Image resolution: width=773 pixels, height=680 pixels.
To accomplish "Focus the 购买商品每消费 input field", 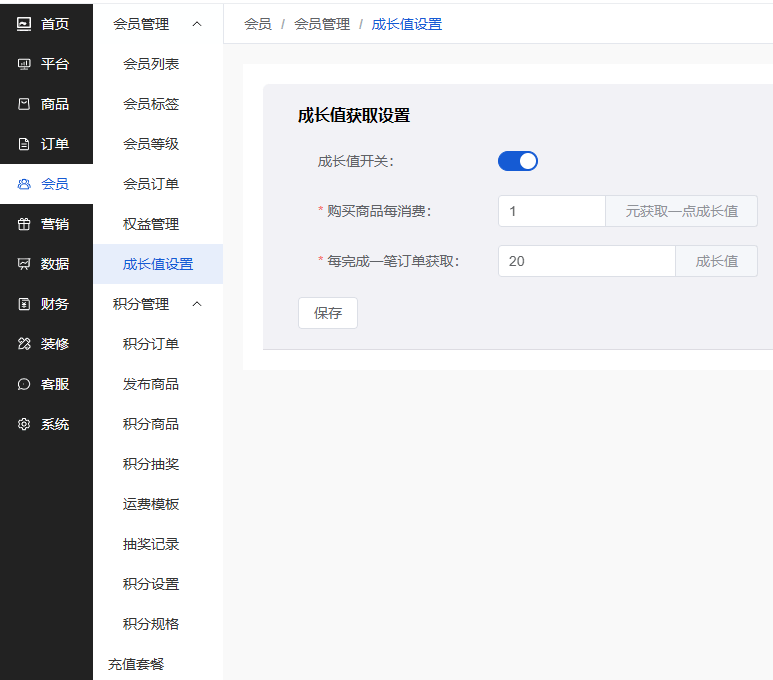I will [552, 211].
